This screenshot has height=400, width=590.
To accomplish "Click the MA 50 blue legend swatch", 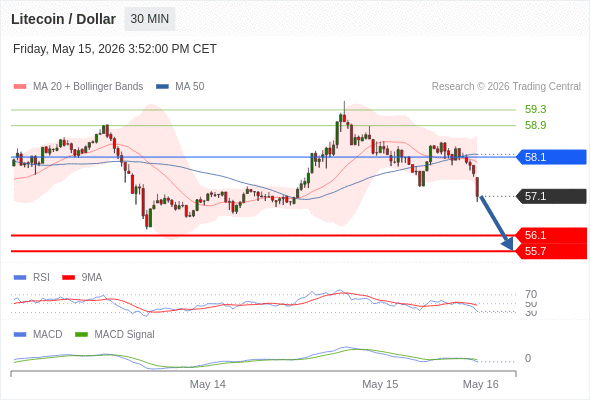I will point(162,87).
